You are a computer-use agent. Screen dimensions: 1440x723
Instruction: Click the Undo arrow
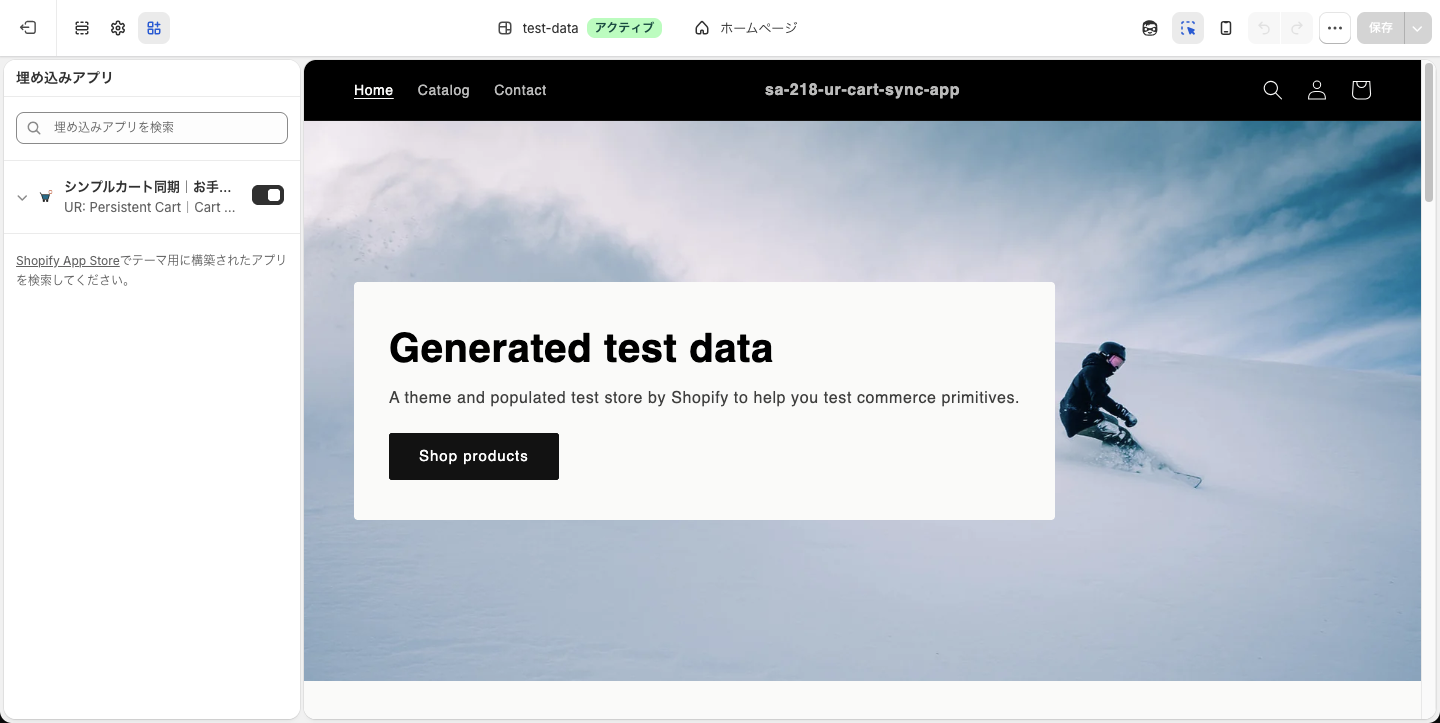(1264, 28)
